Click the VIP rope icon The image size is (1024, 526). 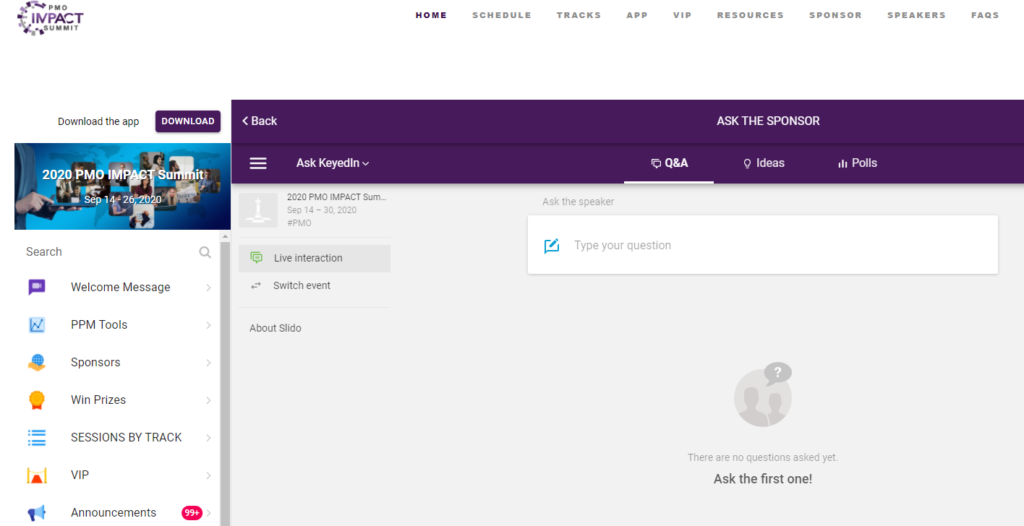pos(37,475)
